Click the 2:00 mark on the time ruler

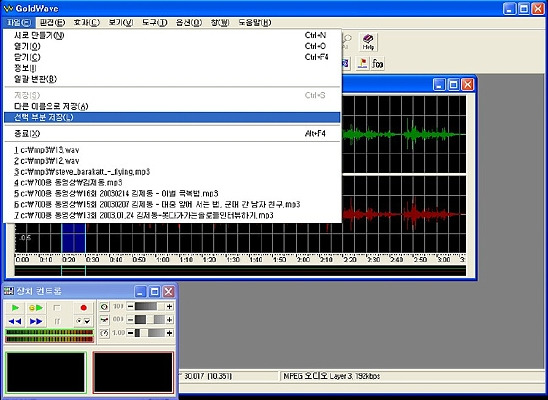(303, 260)
